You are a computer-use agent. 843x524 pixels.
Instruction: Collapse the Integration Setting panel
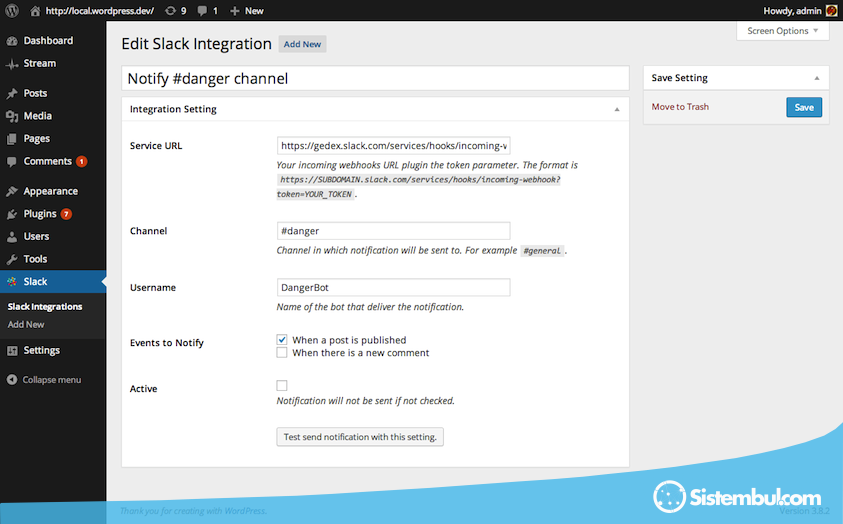617,109
